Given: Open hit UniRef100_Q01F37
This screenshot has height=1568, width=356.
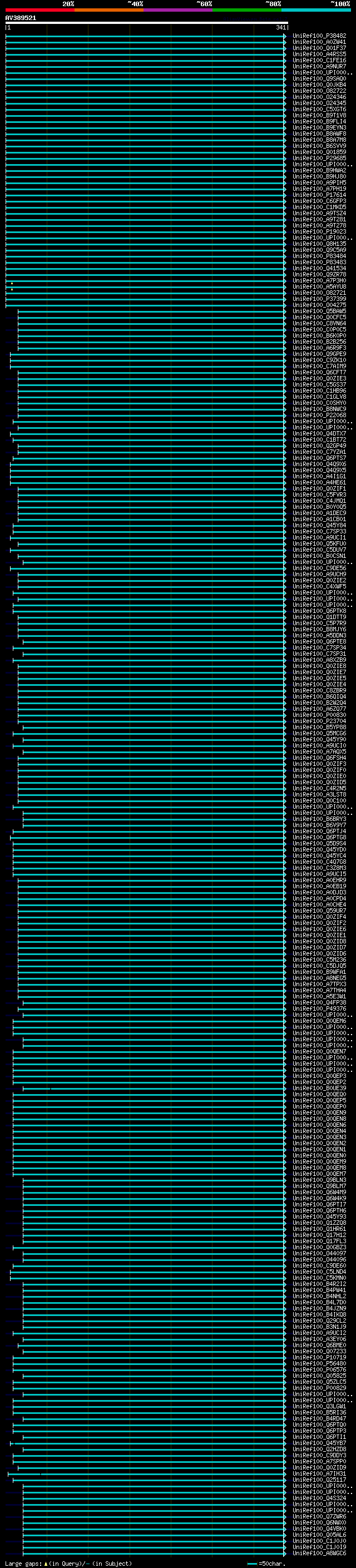Looking at the screenshot, I should [319, 48].
